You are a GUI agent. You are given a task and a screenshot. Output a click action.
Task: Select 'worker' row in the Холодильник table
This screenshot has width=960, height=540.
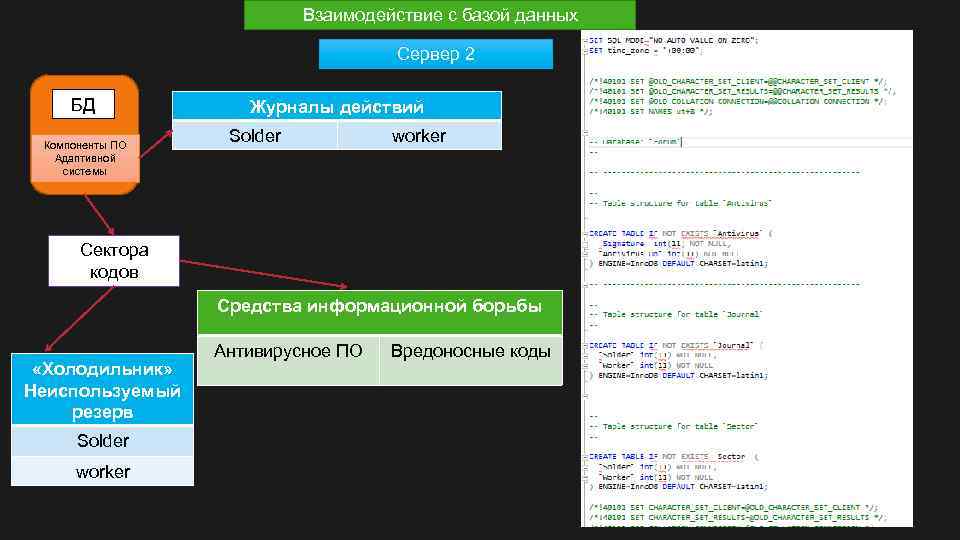102,471
